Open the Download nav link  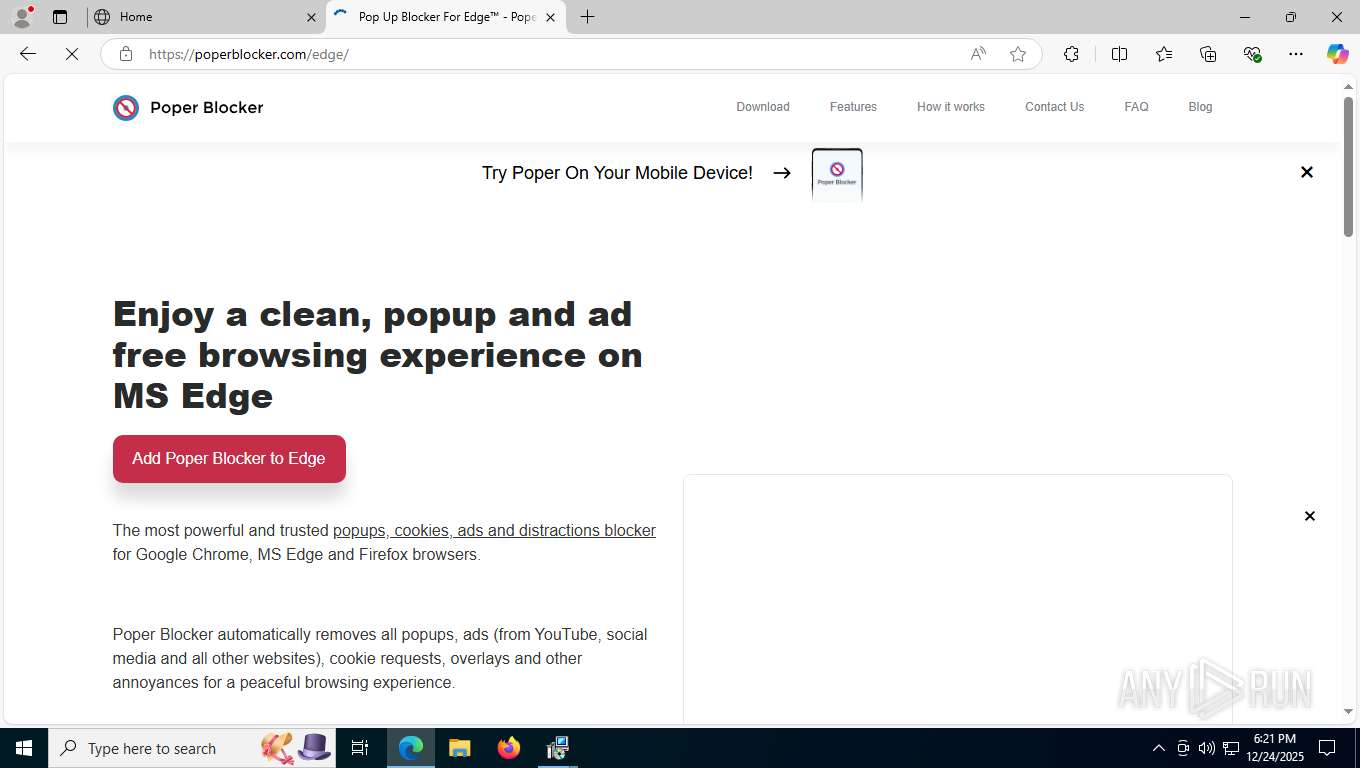763,107
